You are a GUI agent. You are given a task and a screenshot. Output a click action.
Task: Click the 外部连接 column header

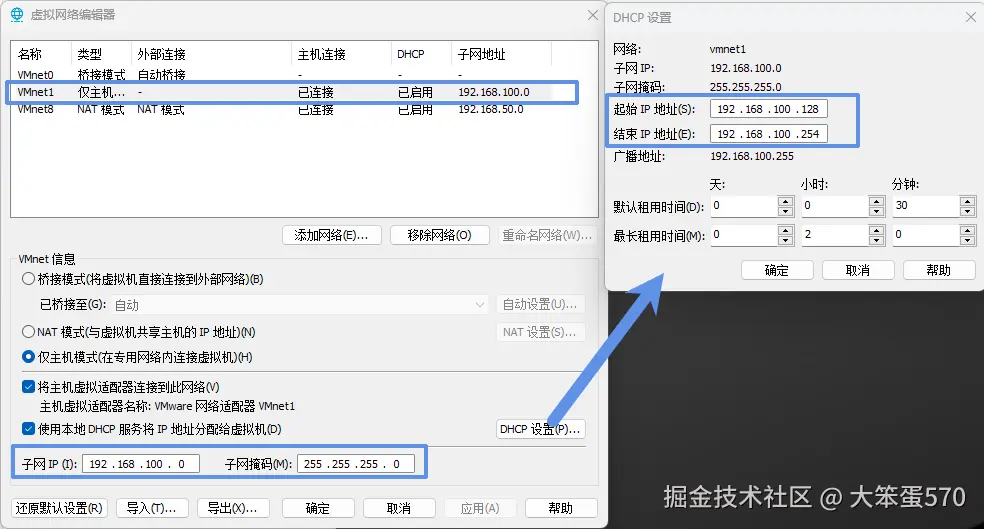(212, 55)
